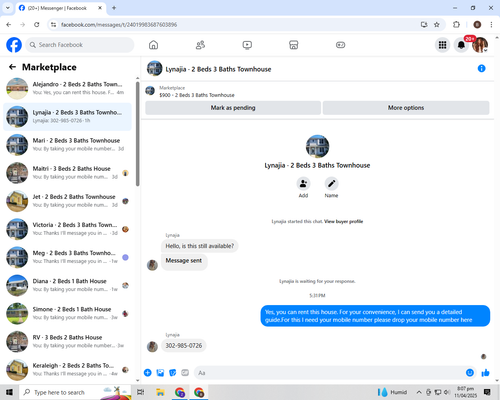Open Keraleigh 2 Beds 2 Baths conversation
Screen dimensions: 500x400
(x=68, y=370)
